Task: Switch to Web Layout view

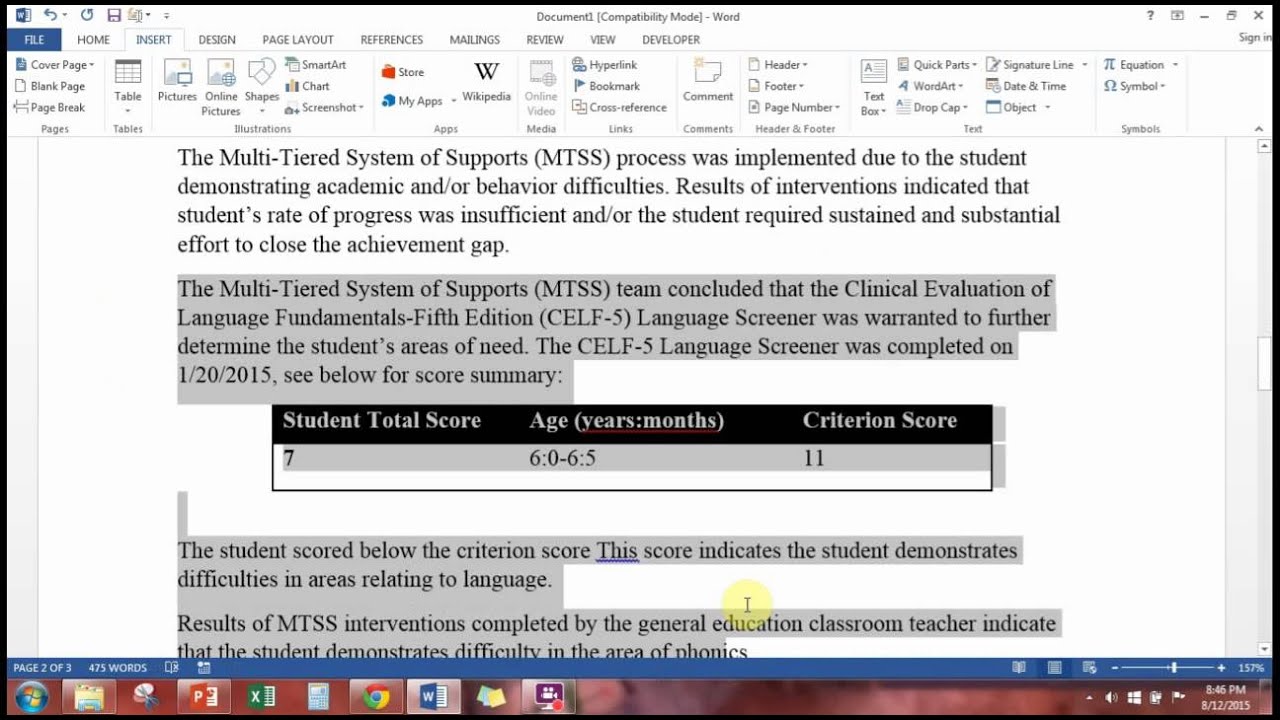Action: [1089, 667]
